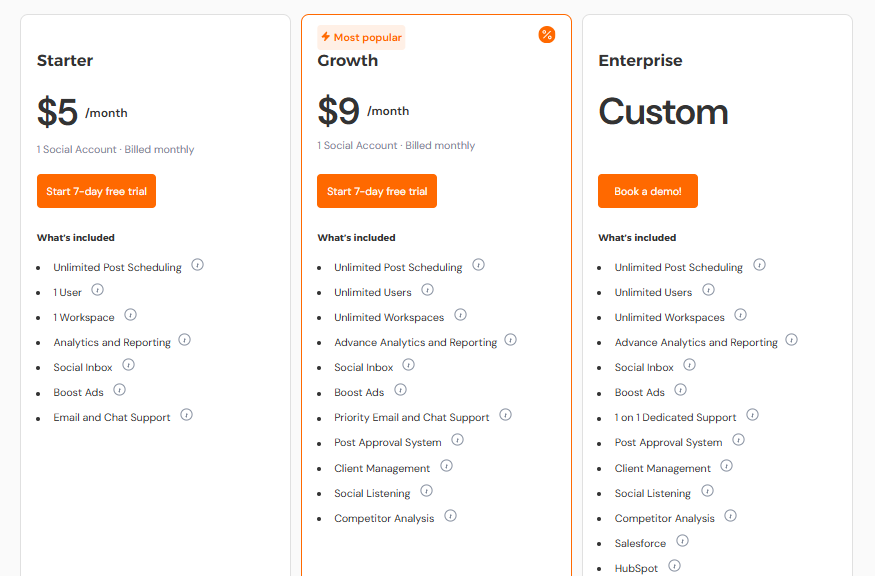Click info icon beside Starter Unlimited Post Scheduling
Image resolution: width=875 pixels, height=576 pixels.
(x=198, y=265)
